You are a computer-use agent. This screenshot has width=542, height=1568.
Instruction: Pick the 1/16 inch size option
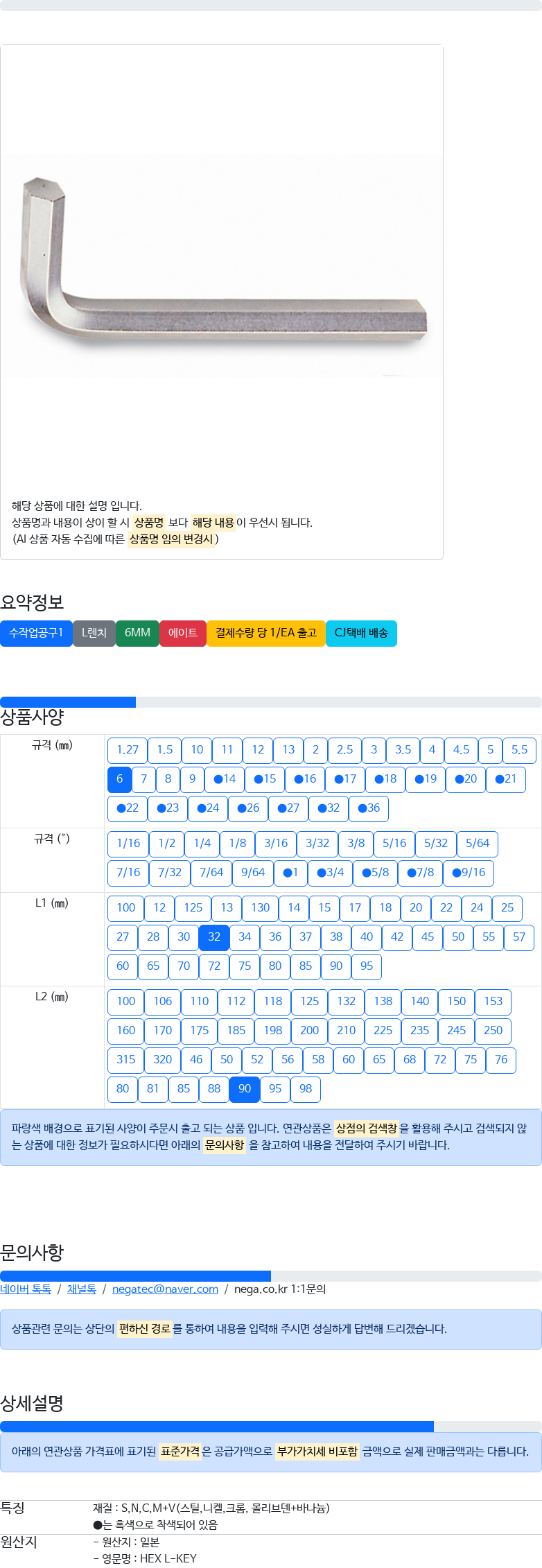(x=128, y=844)
